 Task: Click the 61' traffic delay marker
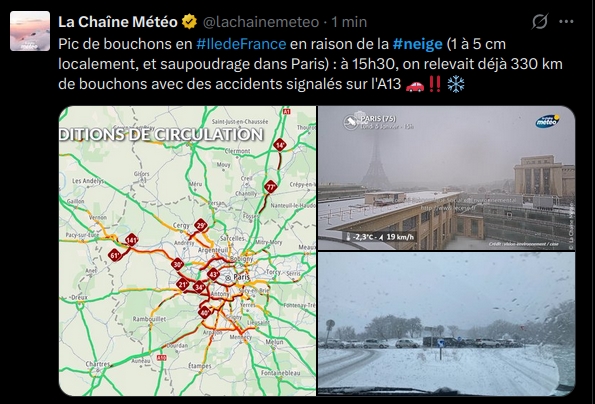[115, 255]
